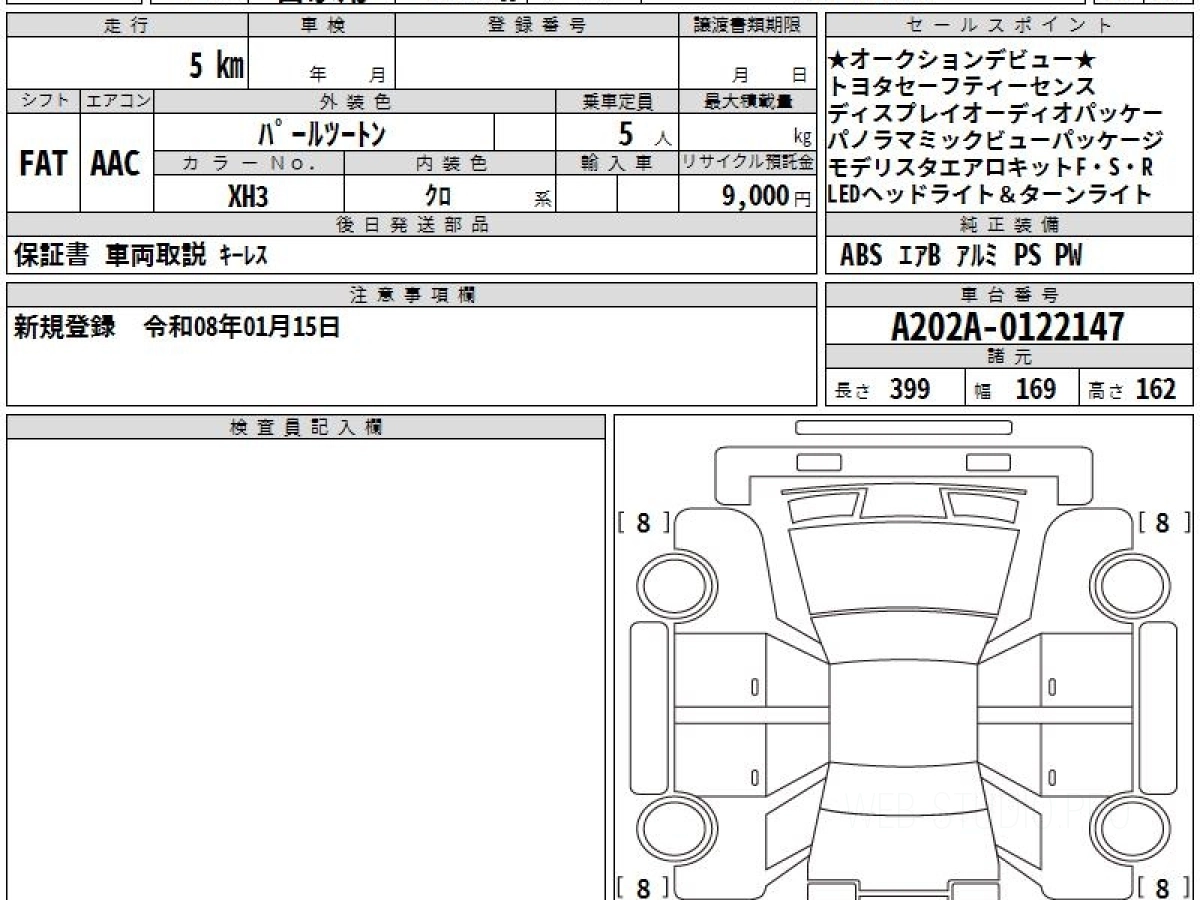Image resolution: width=1200 pixels, height=900 pixels.
Task: Click the 後日発送部品 header
Action: click(x=412, y=225)
